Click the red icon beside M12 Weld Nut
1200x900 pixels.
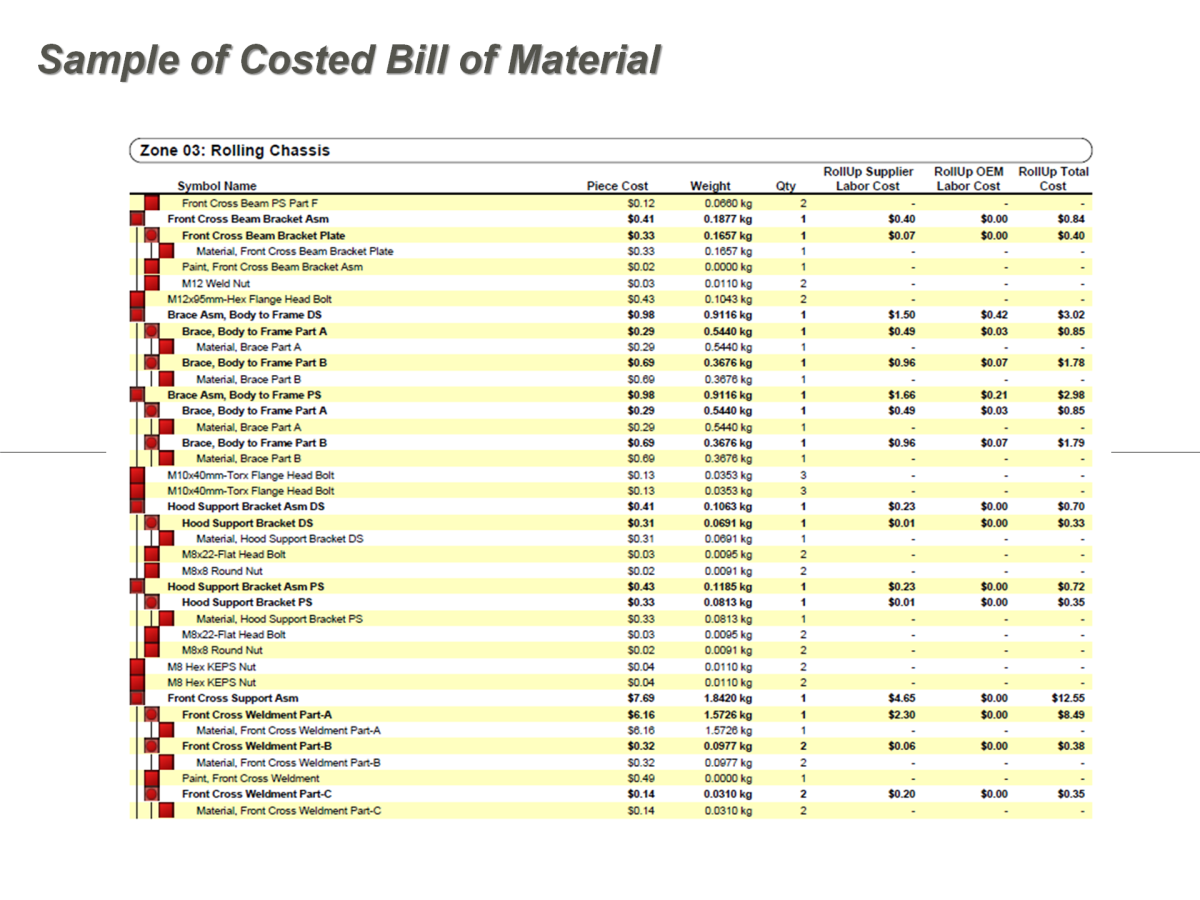(152, 283)
